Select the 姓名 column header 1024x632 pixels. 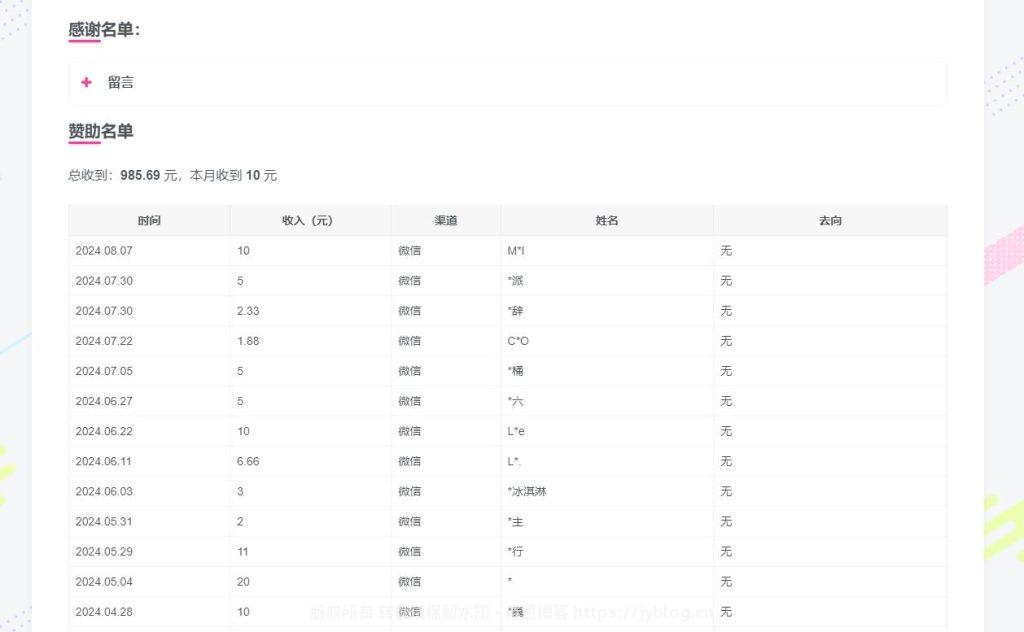pyautogui.click(x=606, y=220)
